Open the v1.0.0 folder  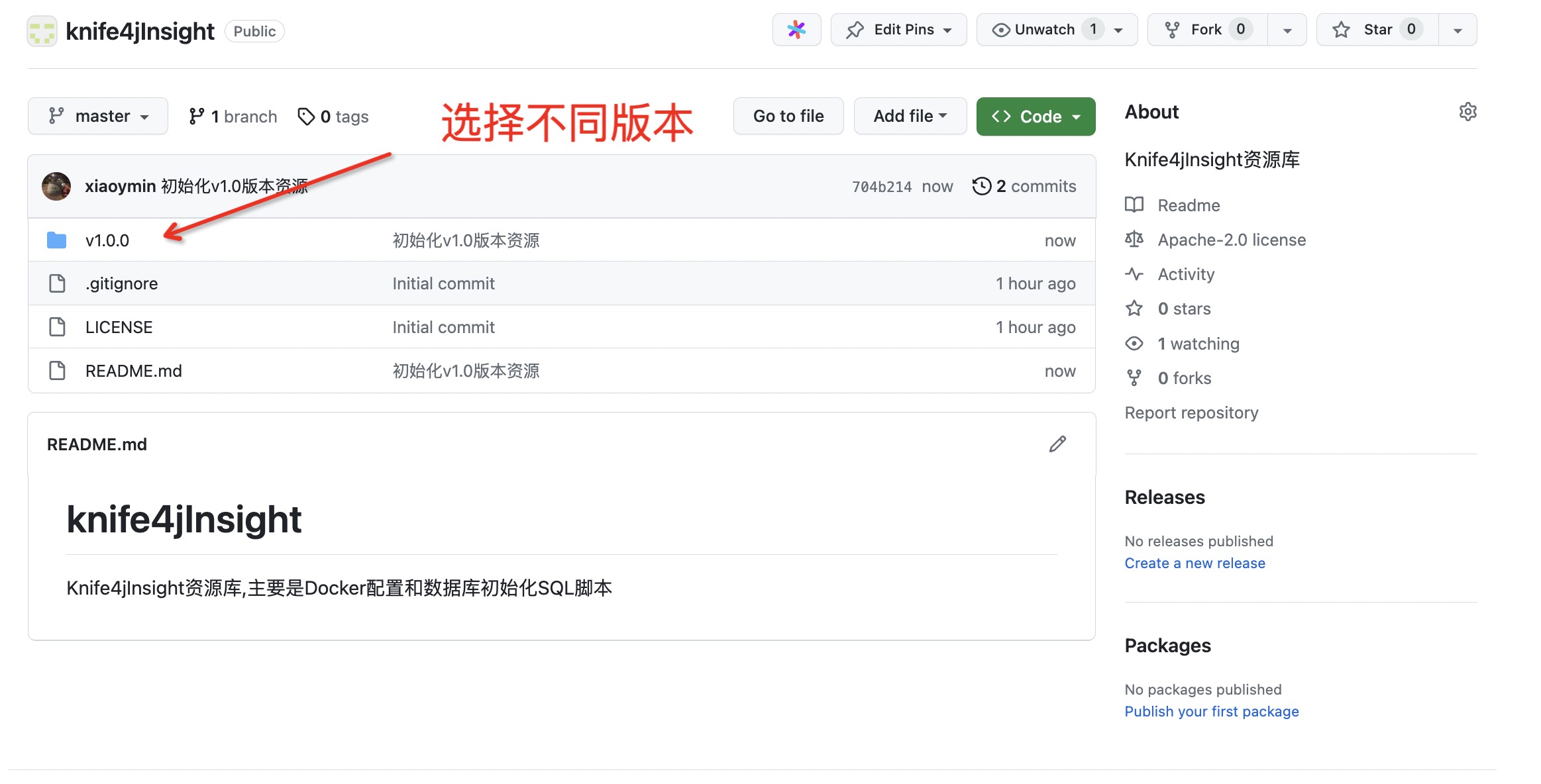[x=107, y=240]
